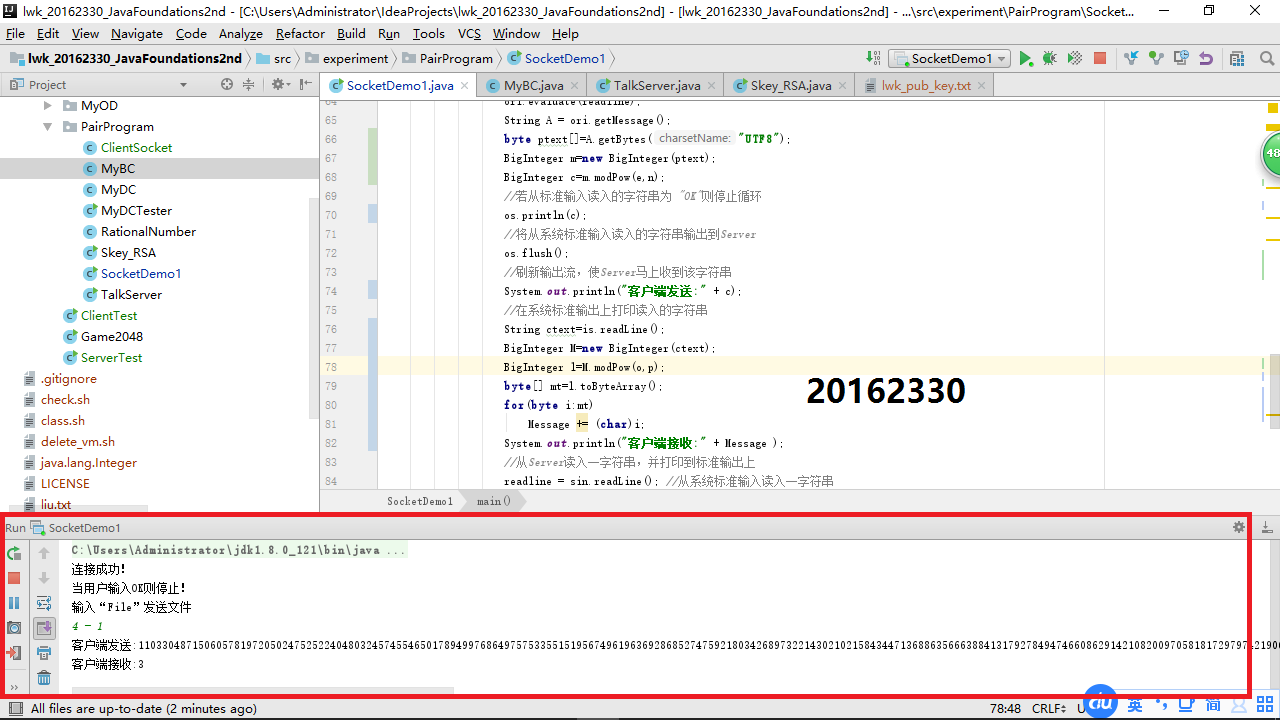This screenshot has width=1280, height=720.
Task: Run with coverage icon in toolbar
Action: (x=1074, y=59)
